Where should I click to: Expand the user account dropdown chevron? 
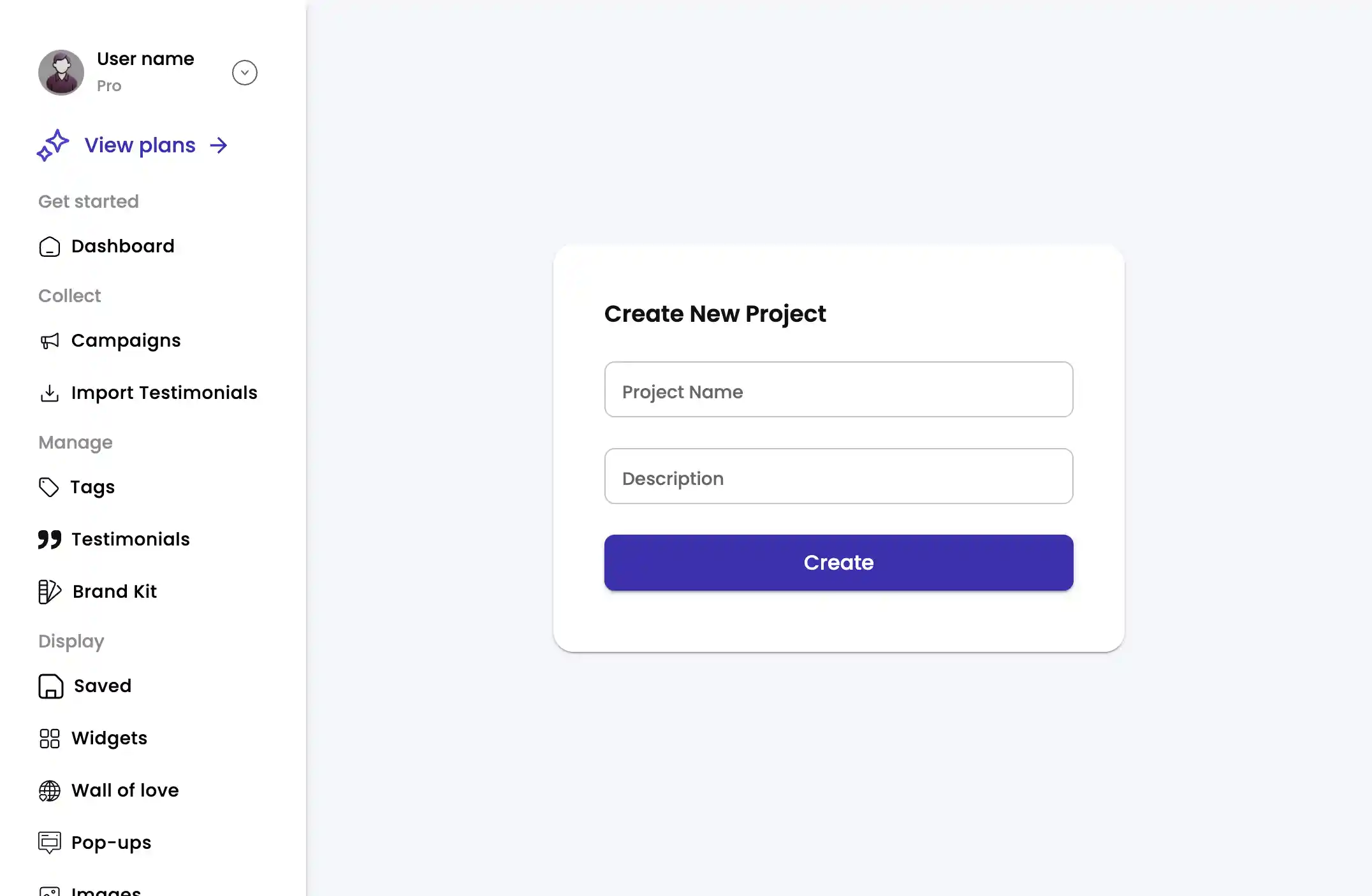coord(244,72)
